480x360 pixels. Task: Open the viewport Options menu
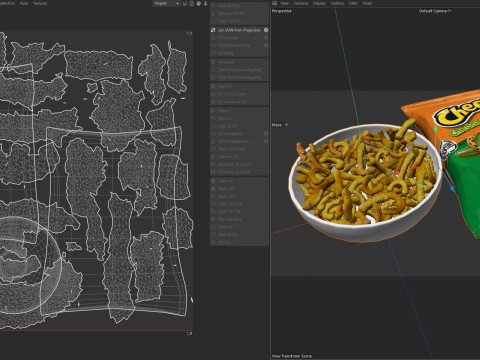coord(337,3)
